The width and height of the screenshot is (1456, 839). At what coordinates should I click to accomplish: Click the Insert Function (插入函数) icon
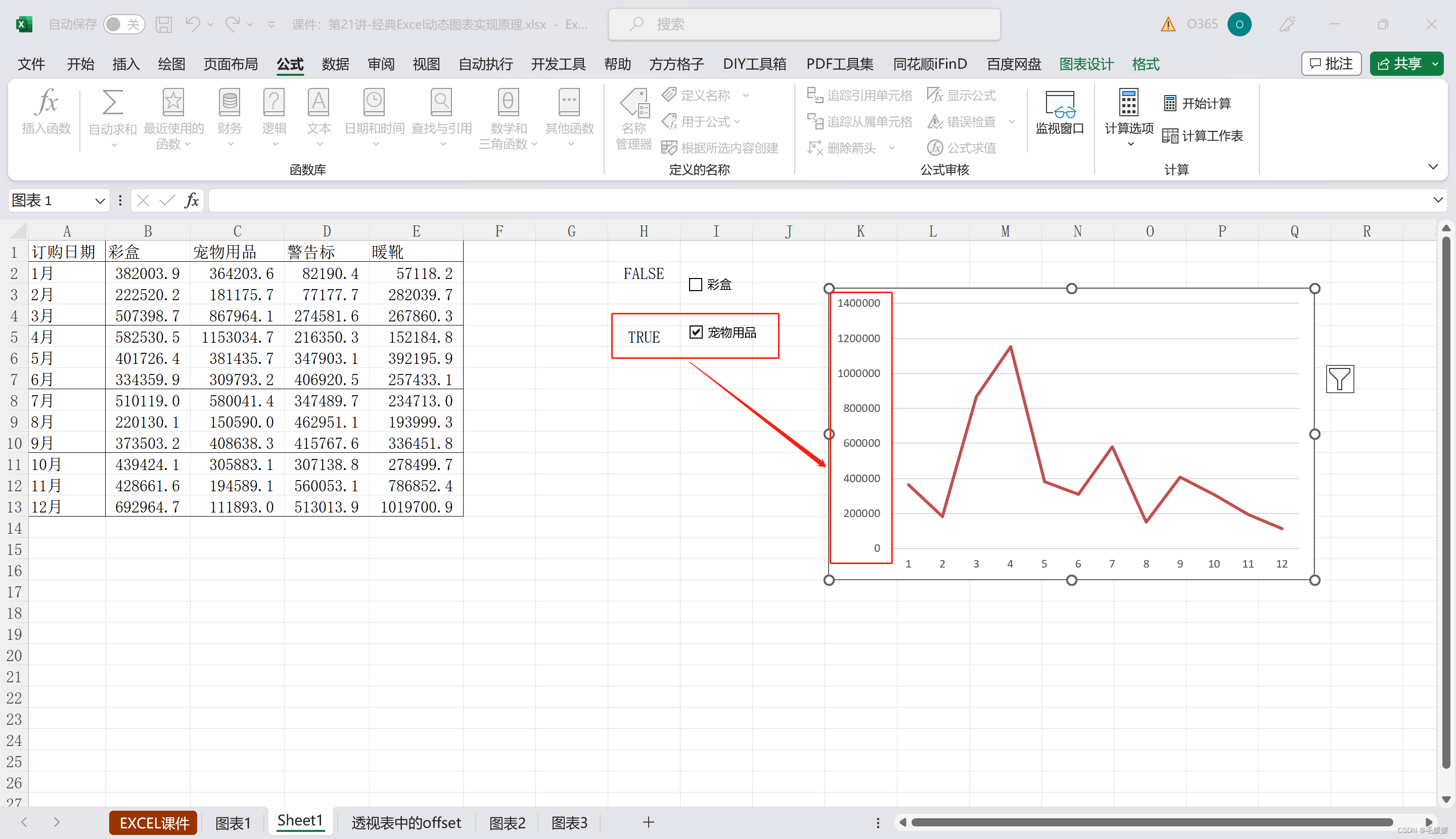pos(46,112)
